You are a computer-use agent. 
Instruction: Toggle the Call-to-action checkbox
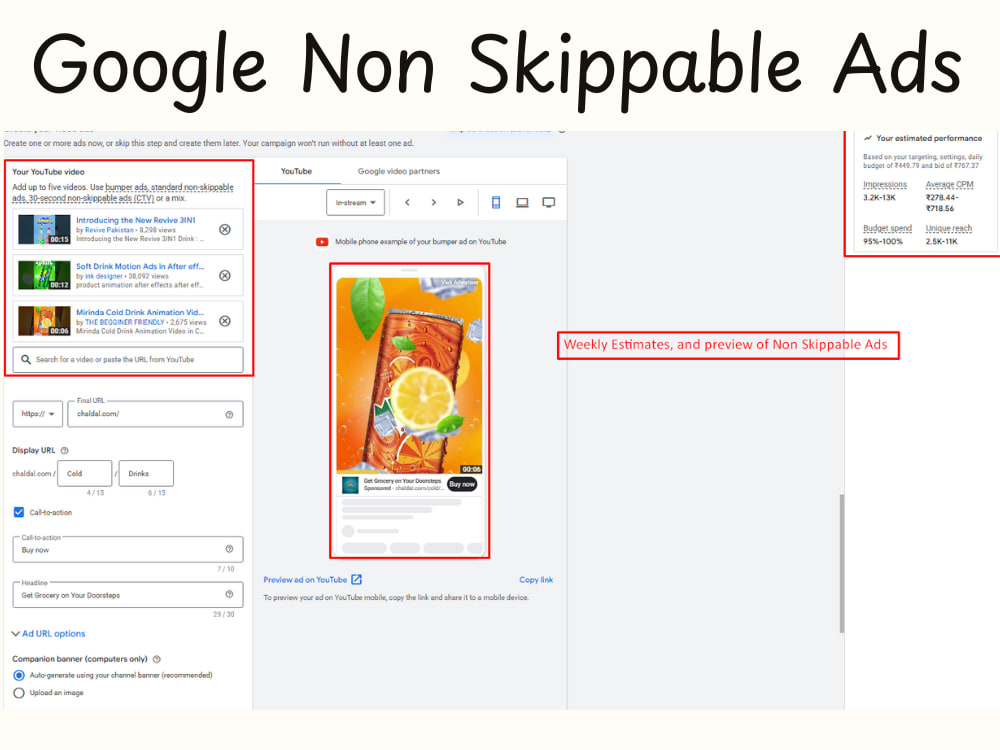pos(19,512)
